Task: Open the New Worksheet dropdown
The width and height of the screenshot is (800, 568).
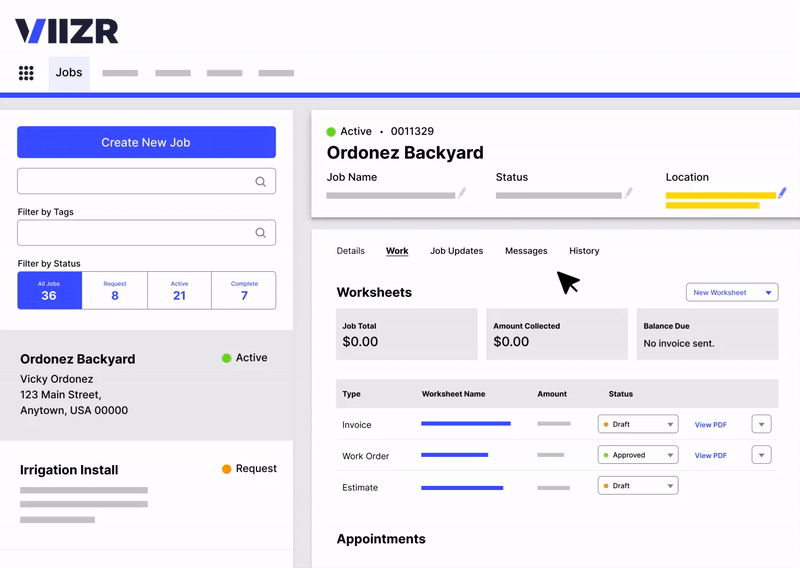Action: coord(732,293)
